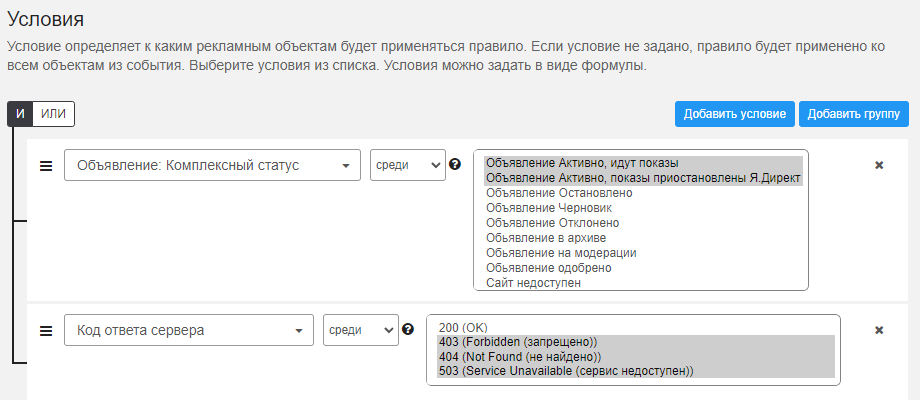Switch logic operator to ИЛИ
The width and height of the screenshot is (920, 400).
(x=53, y=114)
